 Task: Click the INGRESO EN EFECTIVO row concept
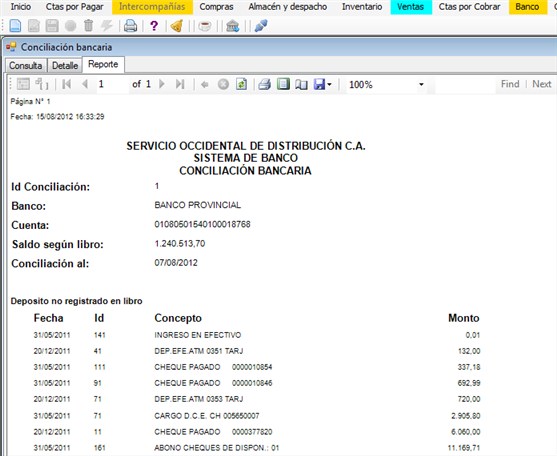coord(198,335)
